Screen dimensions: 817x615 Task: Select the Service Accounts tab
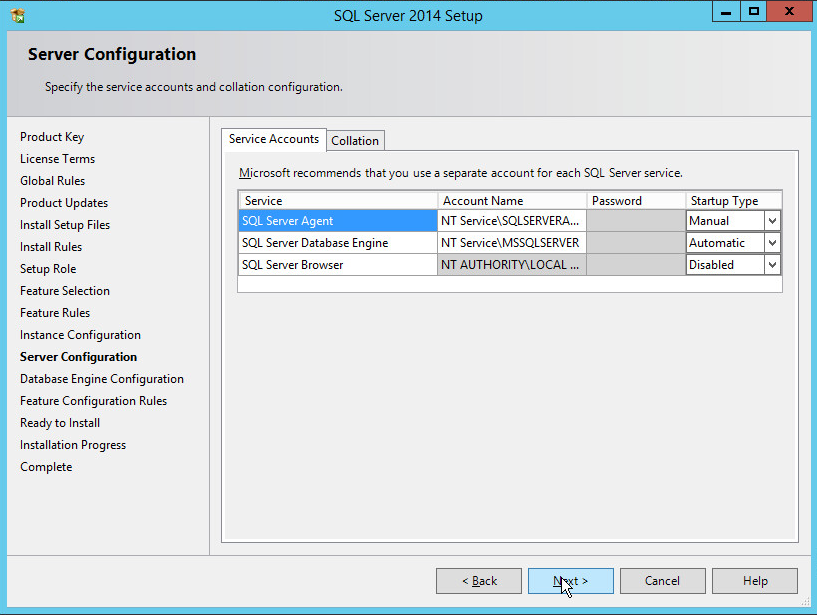click(274, 139)
